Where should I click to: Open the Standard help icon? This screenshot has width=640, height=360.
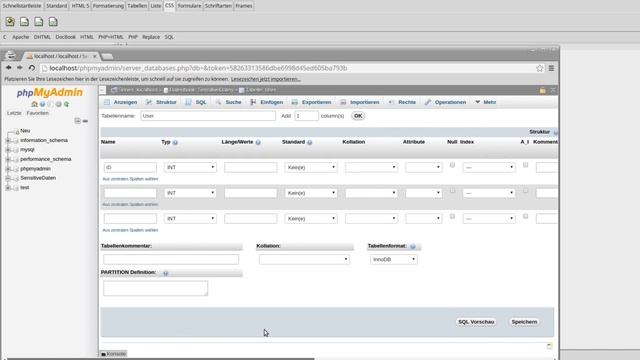tap(309, 142)
